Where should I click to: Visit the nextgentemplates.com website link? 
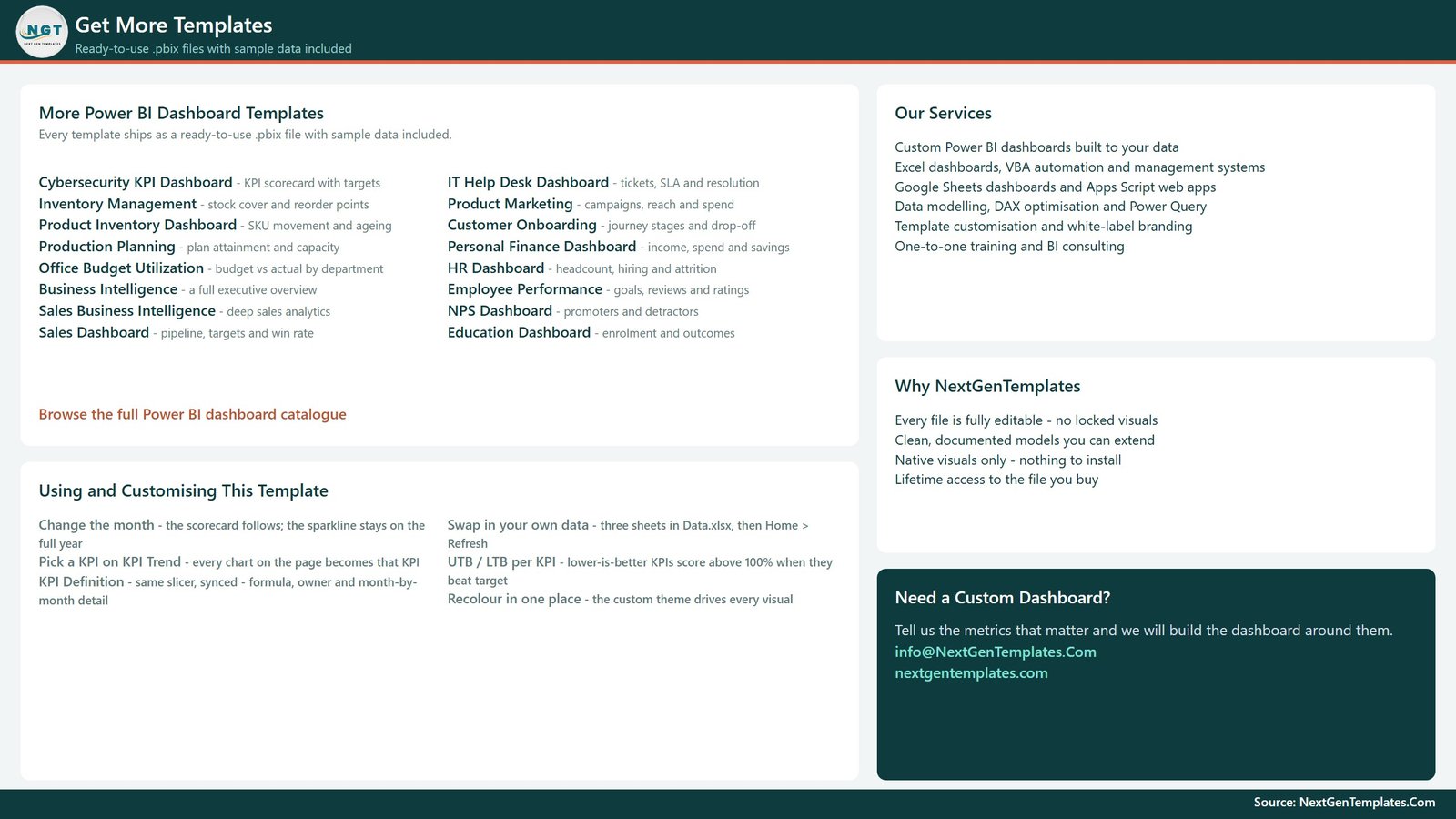click(x=971, y=673)
